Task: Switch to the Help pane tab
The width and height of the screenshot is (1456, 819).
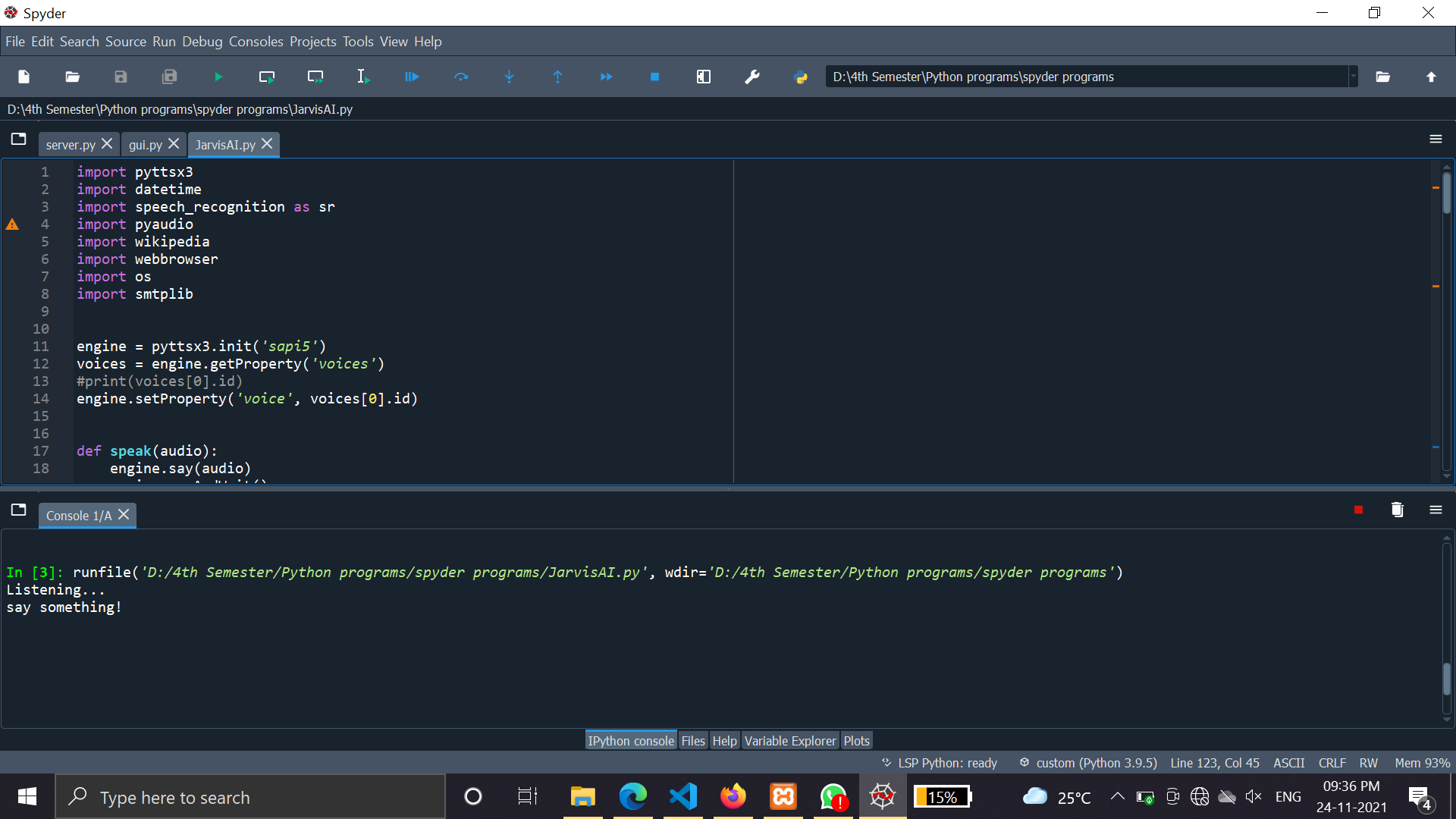Action: [724, 741]
